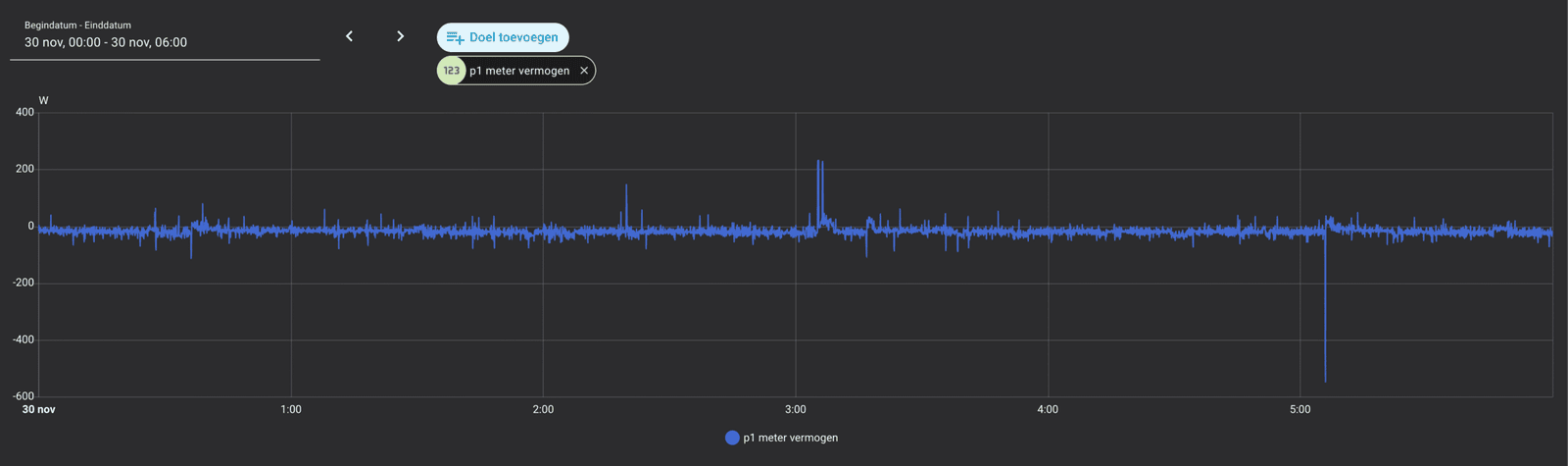Click the 30 nov axis date label
This screenshot has width=1568, height=466.
[39, 409]
